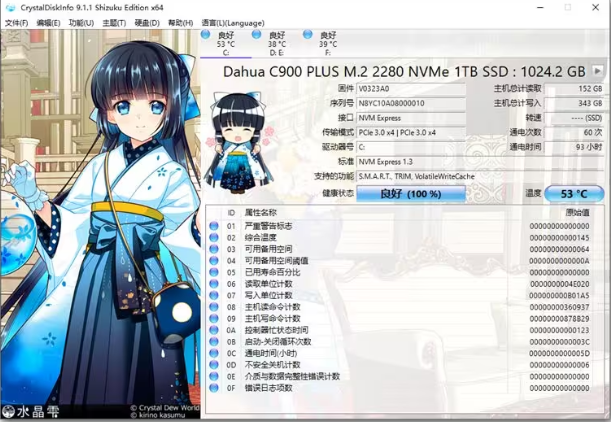Click the ID column header
611x422 pixels.
[x=231, y=213]
